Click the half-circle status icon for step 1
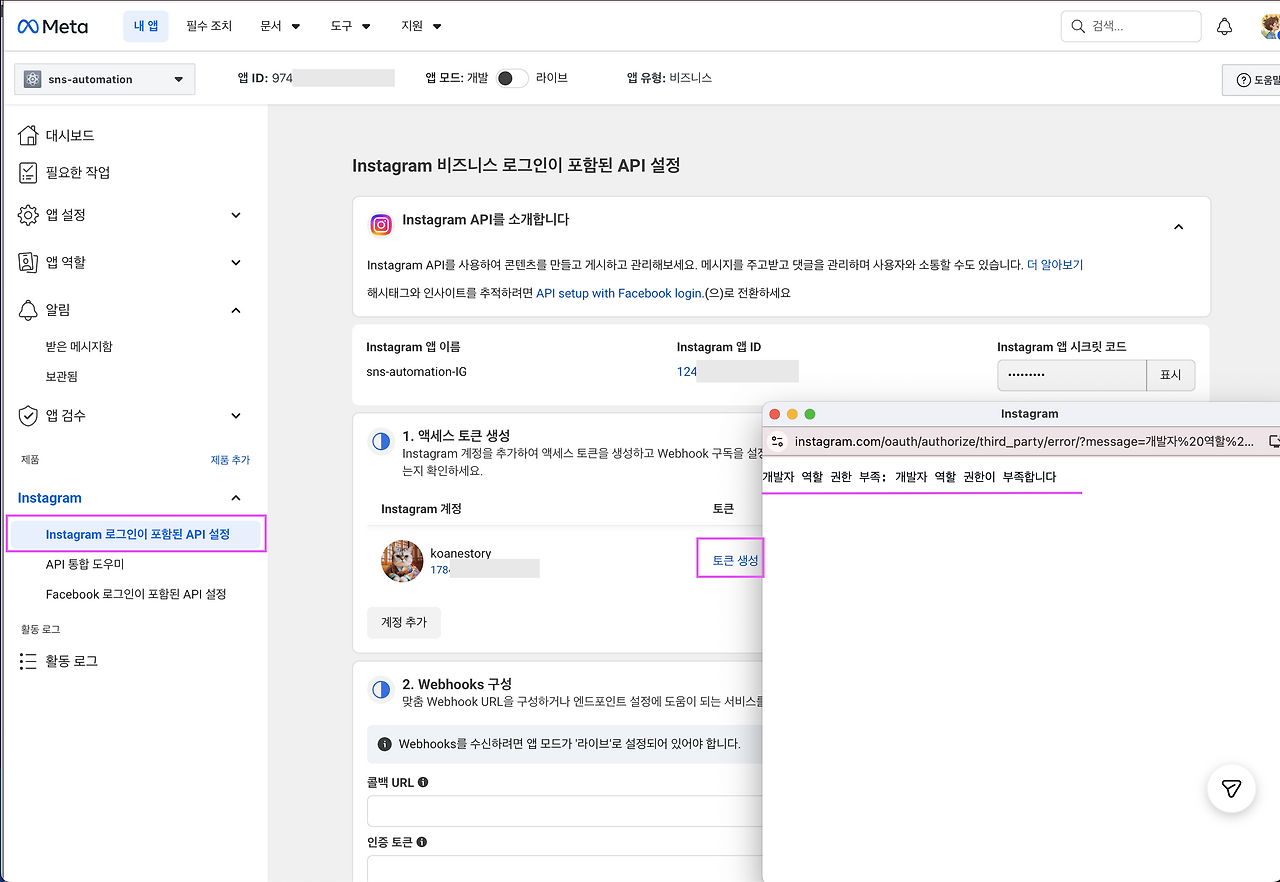The width and height of the screenshot is (1280, 882). pos(381,441)
